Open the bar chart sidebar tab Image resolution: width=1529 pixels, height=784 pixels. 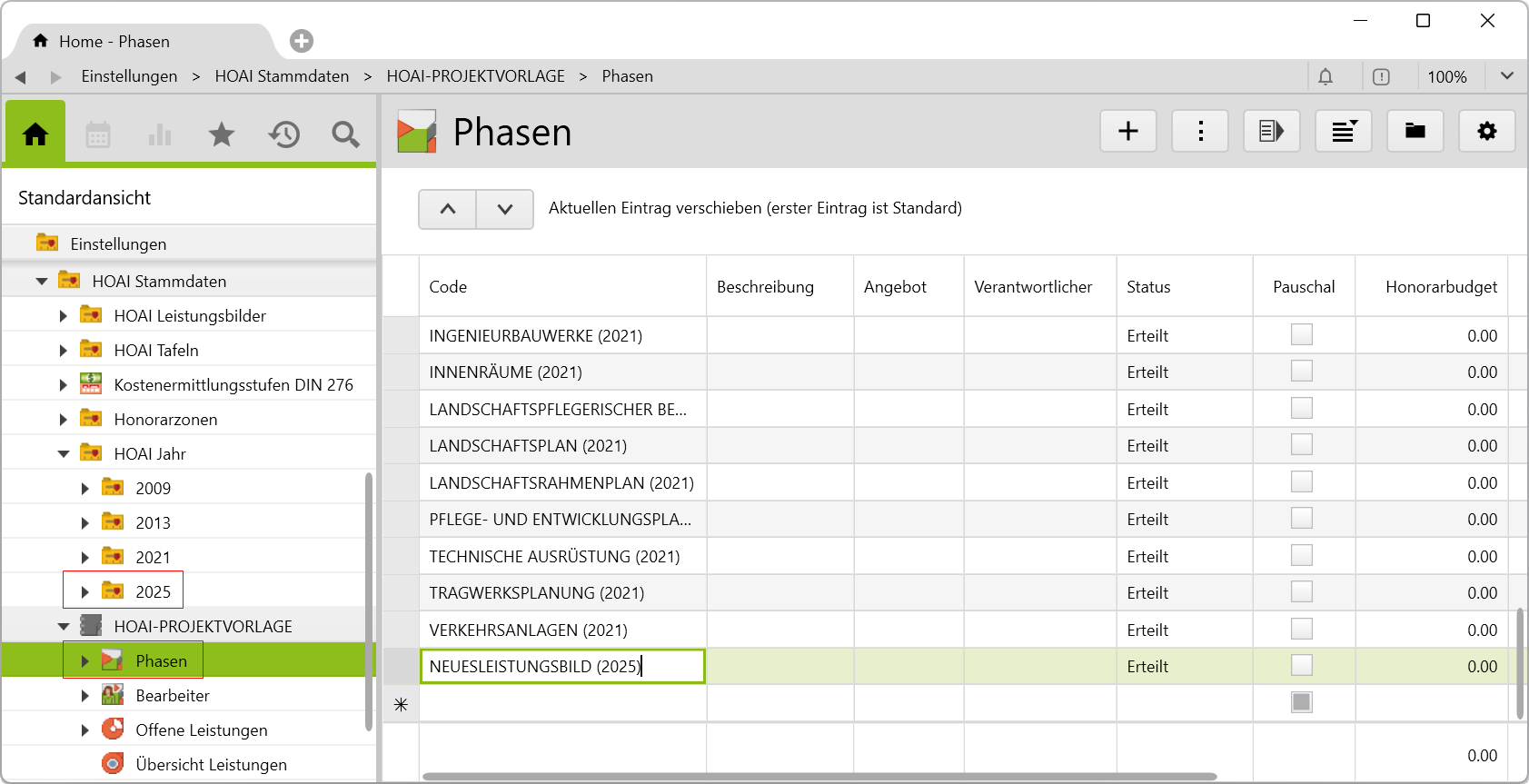tap(160, 134)
